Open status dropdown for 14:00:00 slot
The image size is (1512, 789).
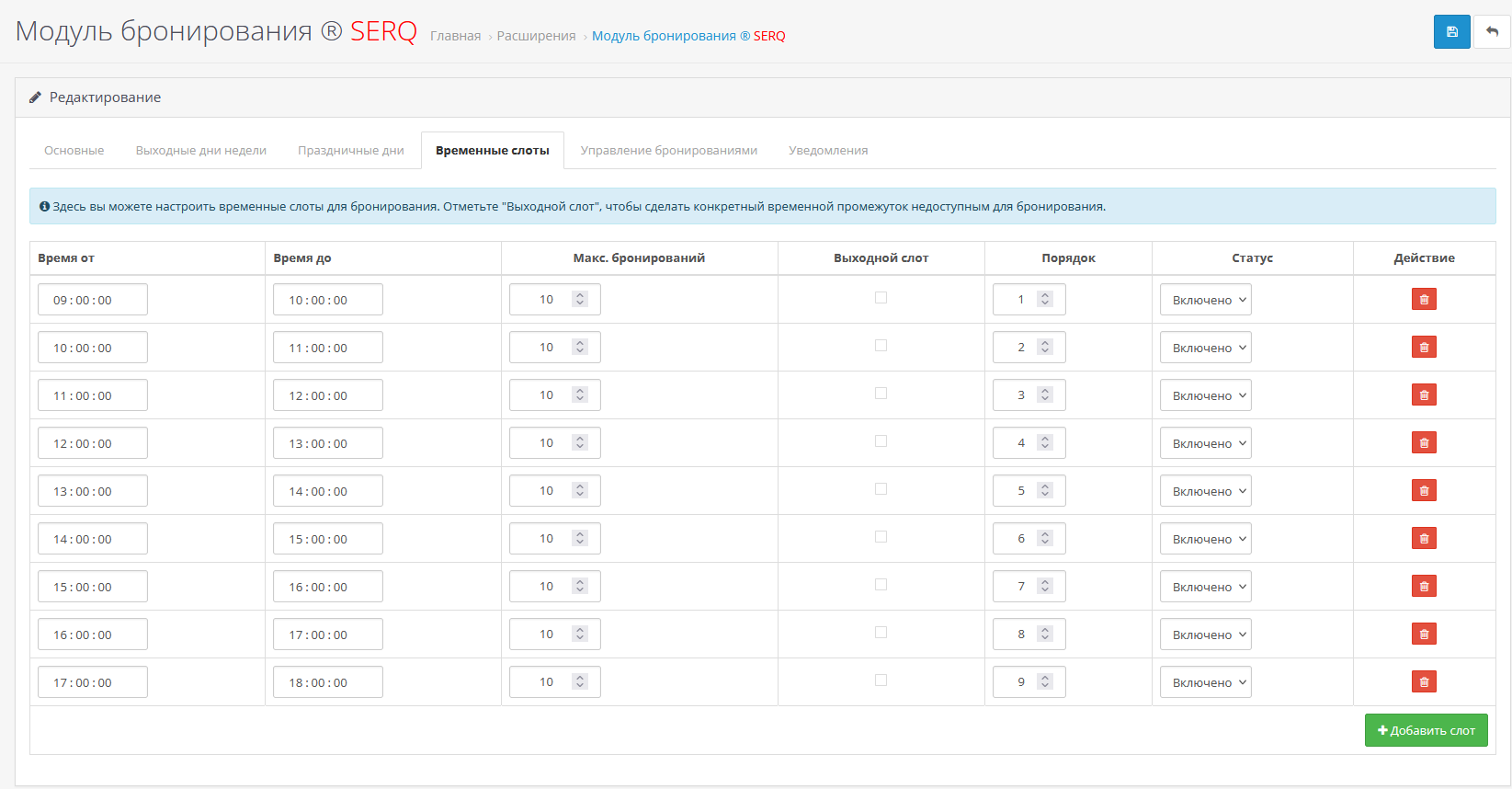click(x=1205, y=539)
